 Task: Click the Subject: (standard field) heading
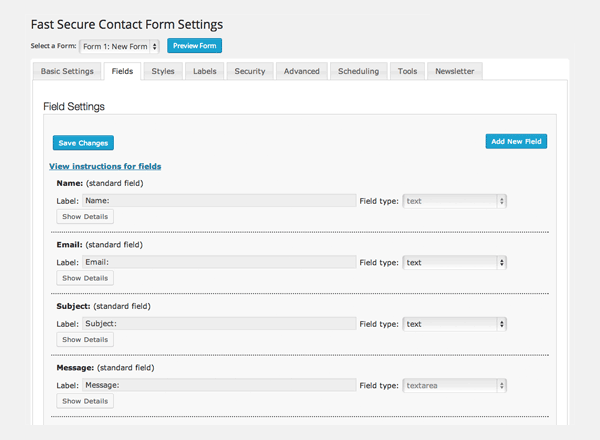[x=103, y=306]
